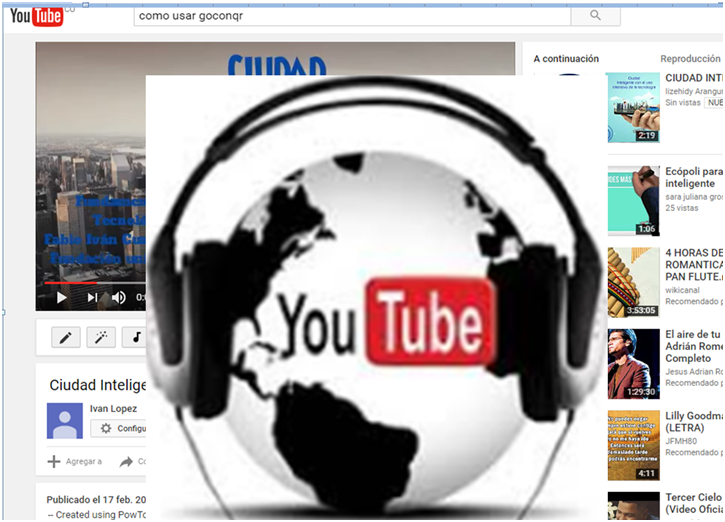Click the gear Configu... channel settings button

coord(118,428)
